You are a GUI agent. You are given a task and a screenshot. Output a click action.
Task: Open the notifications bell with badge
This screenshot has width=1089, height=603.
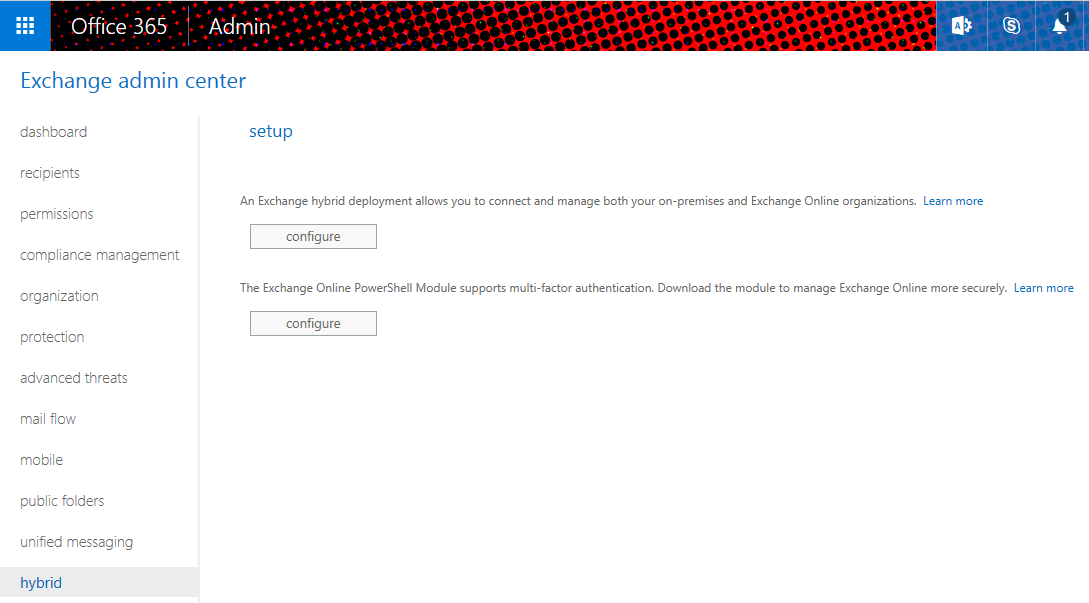tap(1061, 25)
